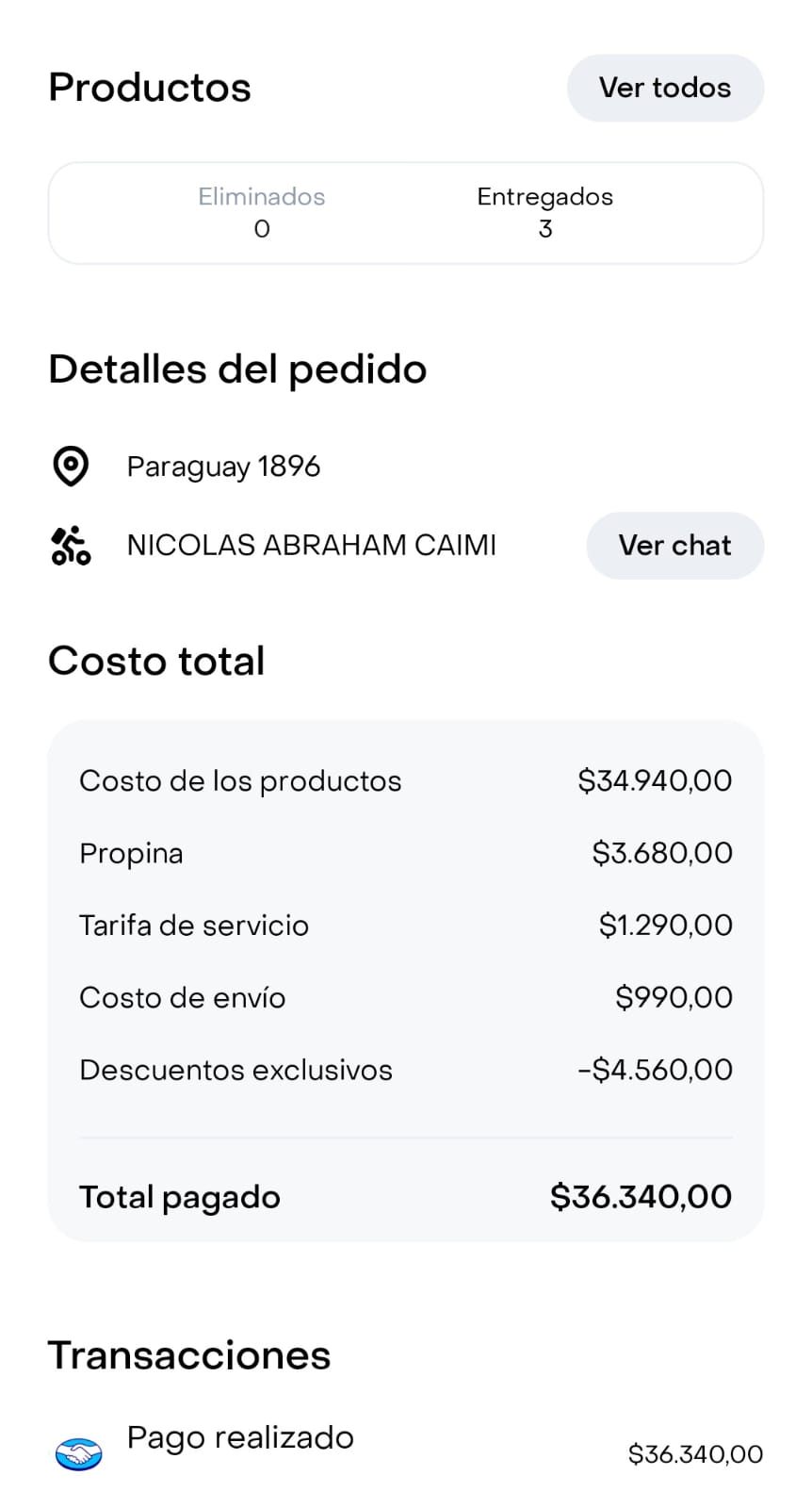The height and width of the screenshot is (1508, 812).
Task: Select the Eliminados products counter
Action: coord(261,212)
